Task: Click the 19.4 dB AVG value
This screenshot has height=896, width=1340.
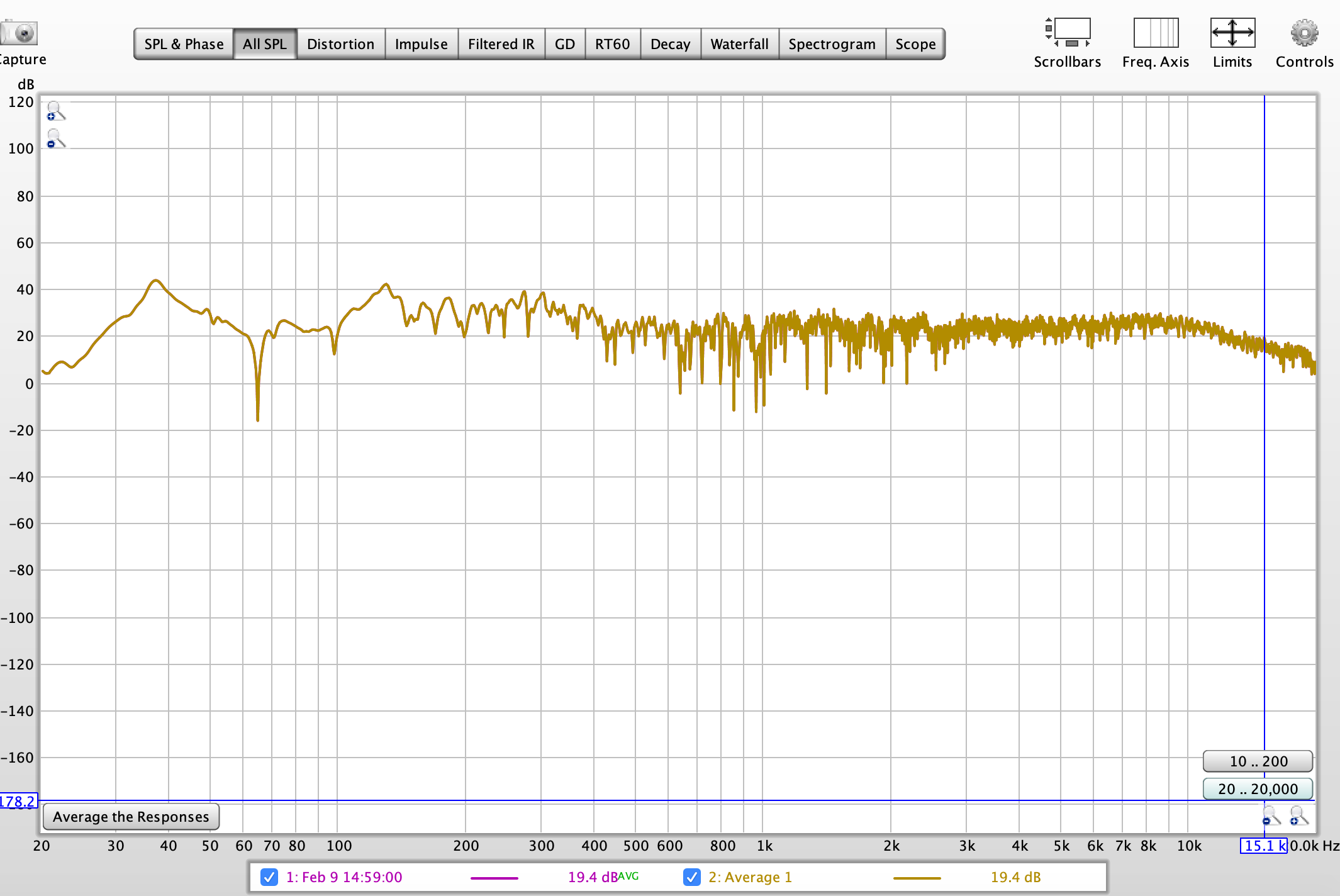Action: point(603,877)
